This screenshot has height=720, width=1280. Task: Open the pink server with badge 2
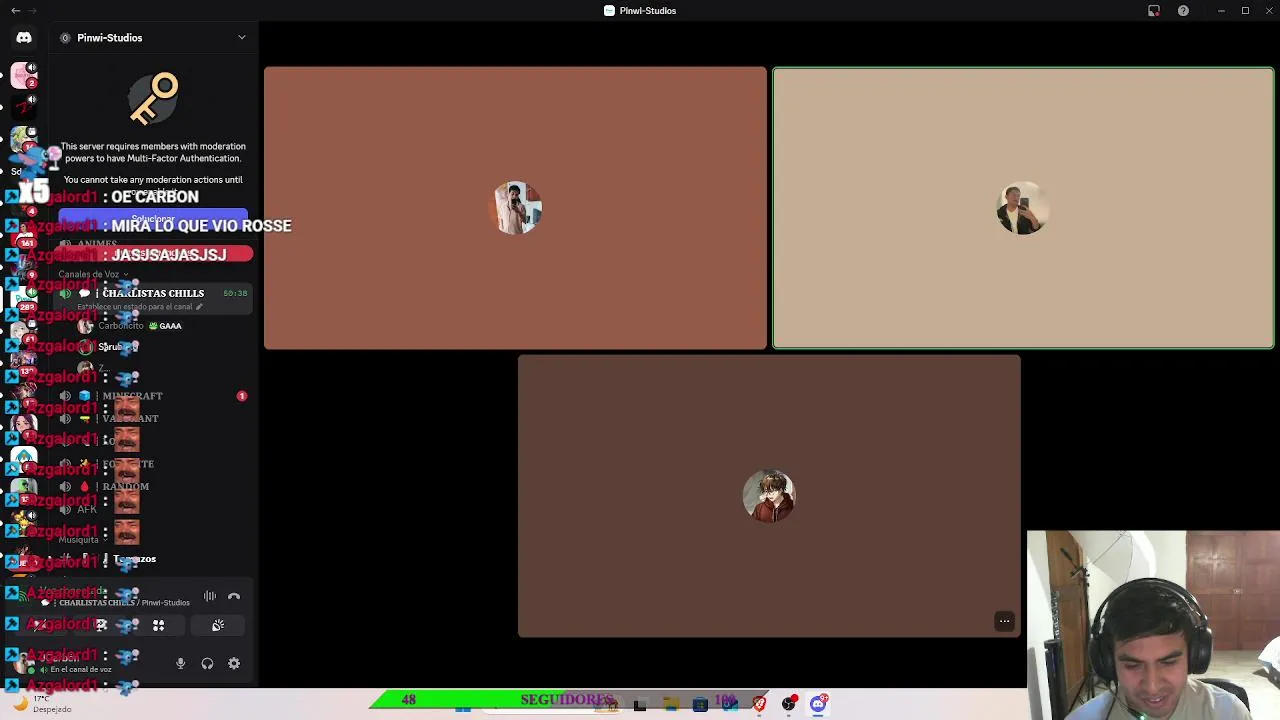tap(24, 76)
